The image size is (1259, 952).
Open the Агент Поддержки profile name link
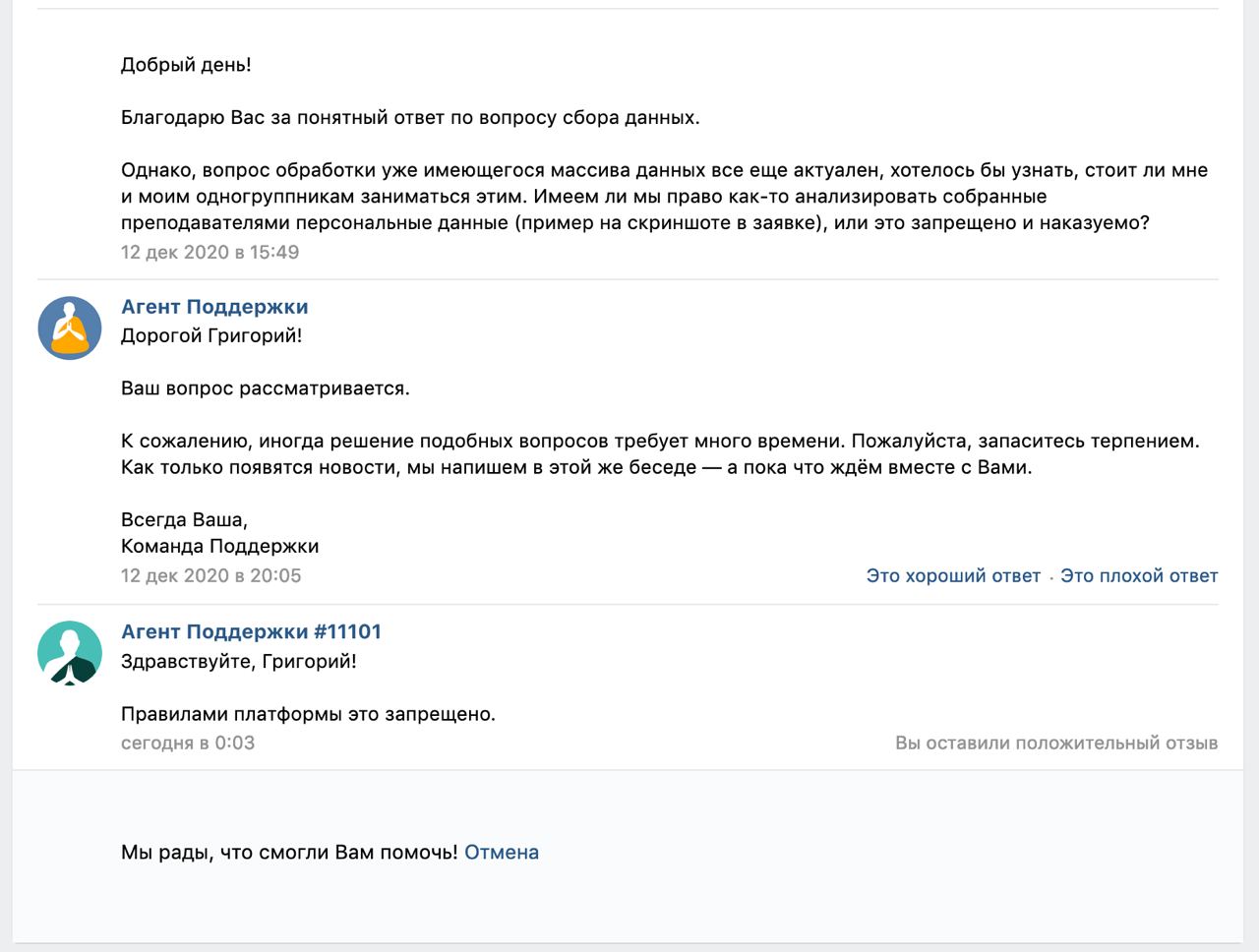[x=214, y=307]
